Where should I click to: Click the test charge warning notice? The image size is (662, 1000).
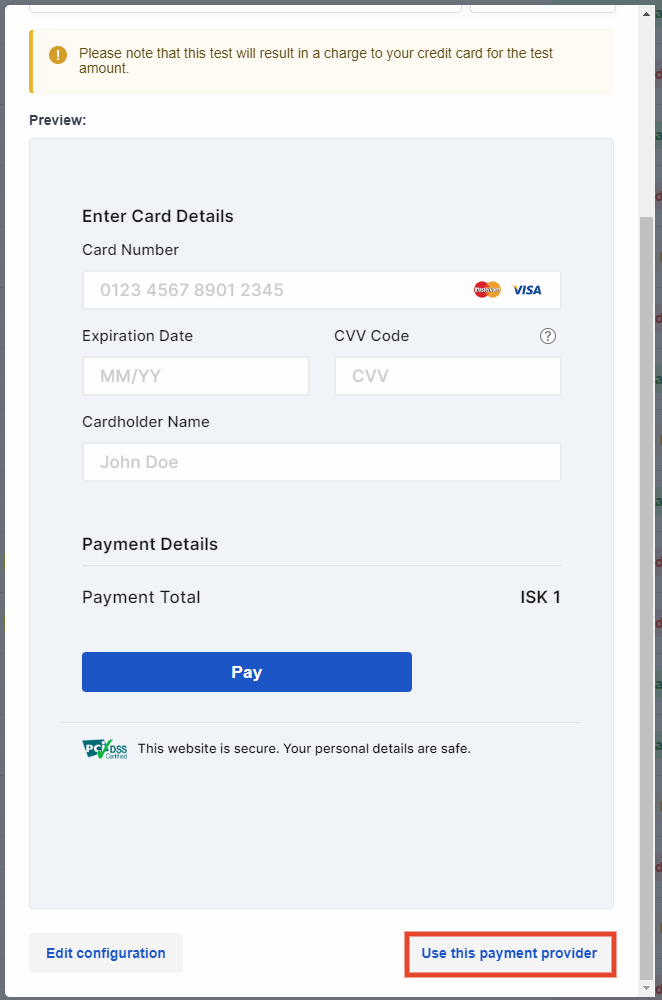[321, 61]
